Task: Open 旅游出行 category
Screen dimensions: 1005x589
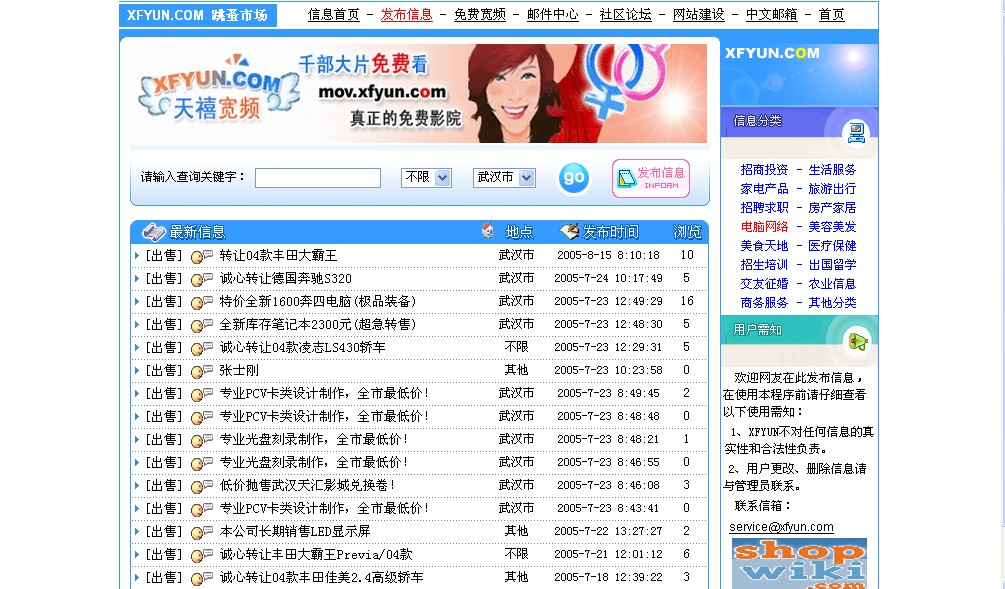Action: click(832, 189)
